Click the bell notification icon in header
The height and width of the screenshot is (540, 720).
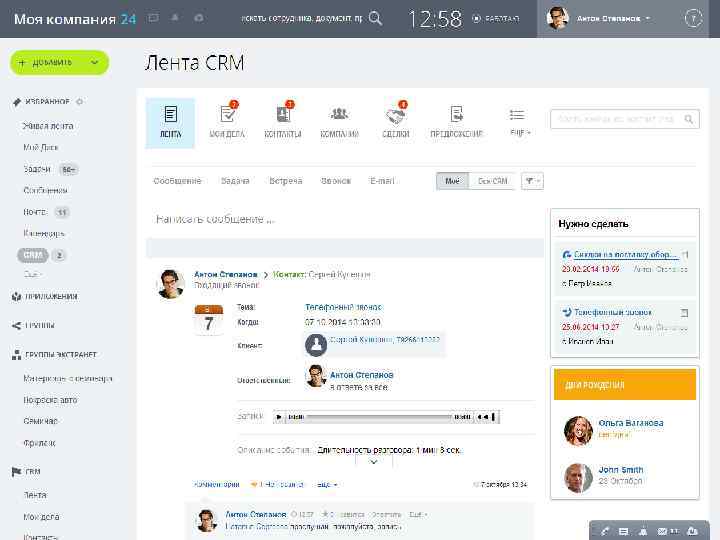pyautogui.click(x=175, y=18)
